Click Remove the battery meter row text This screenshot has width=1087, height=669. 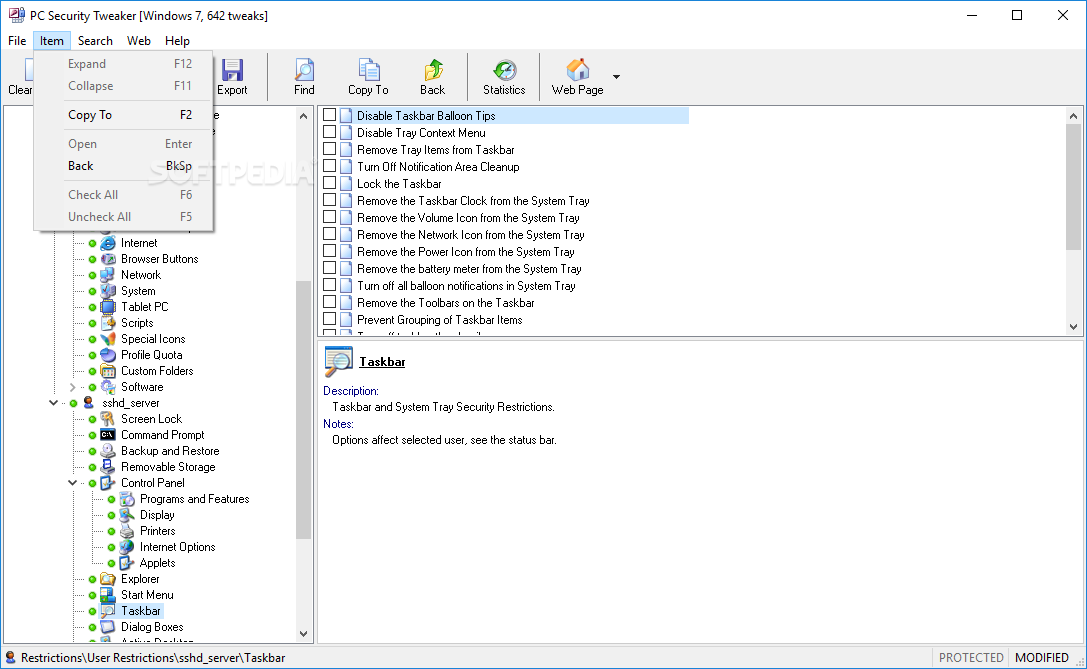click(x=469, y=269)
